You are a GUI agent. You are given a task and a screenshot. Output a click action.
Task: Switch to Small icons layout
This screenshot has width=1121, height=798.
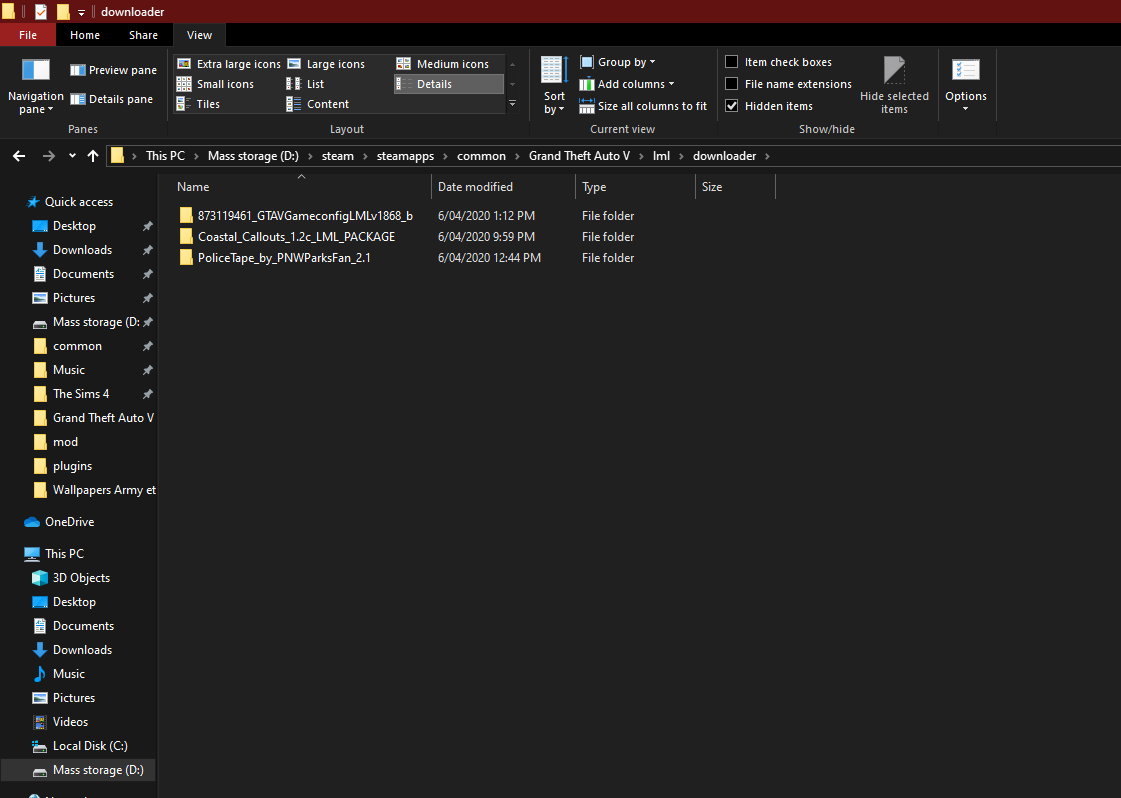[x=215, y=84]
